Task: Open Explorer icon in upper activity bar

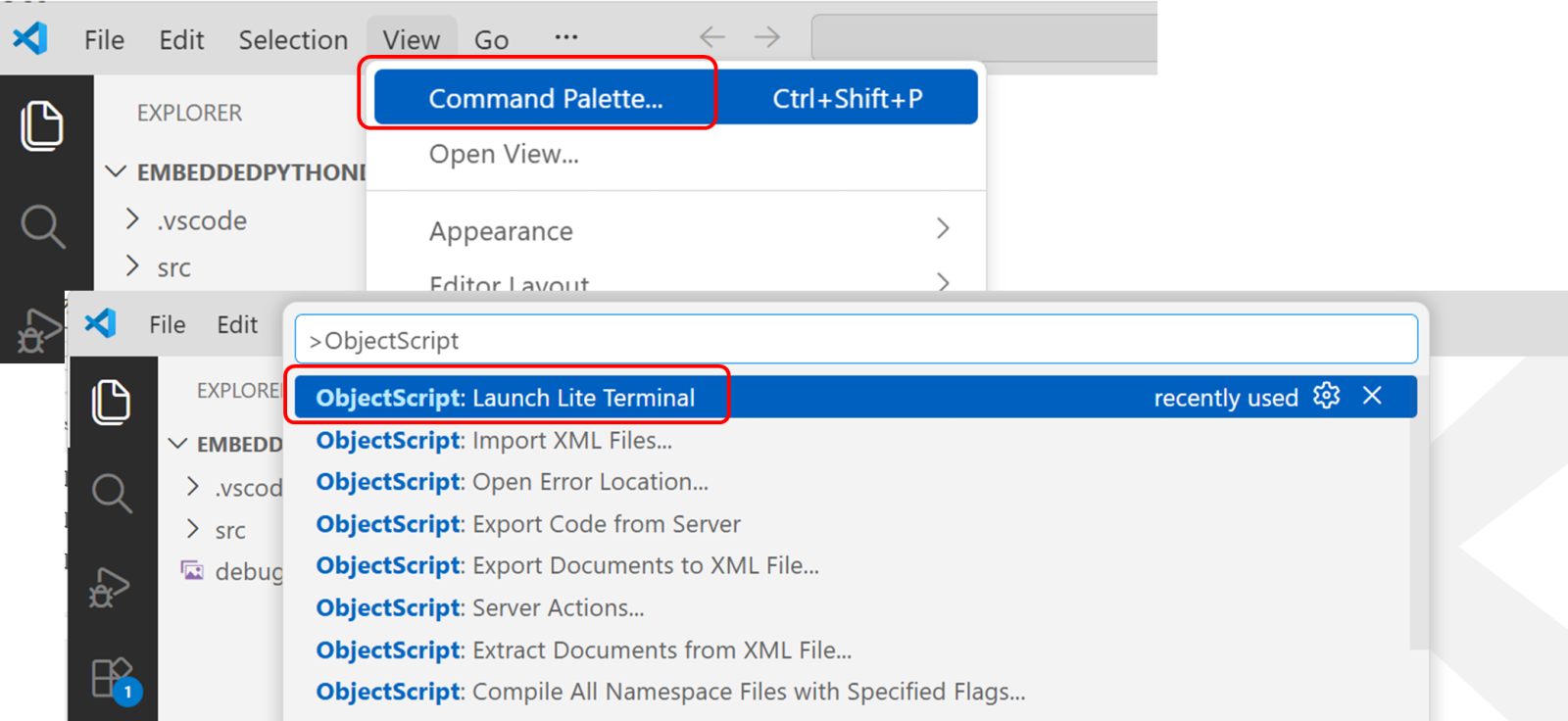Action: pos(42,125)
